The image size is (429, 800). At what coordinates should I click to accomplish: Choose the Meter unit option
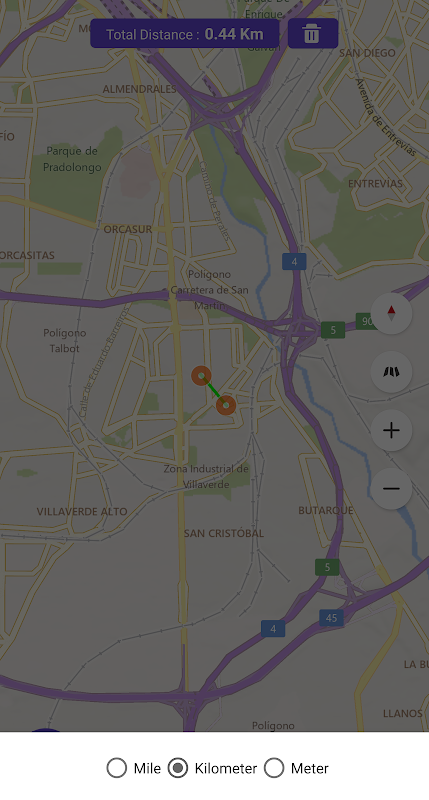[274, 768]
